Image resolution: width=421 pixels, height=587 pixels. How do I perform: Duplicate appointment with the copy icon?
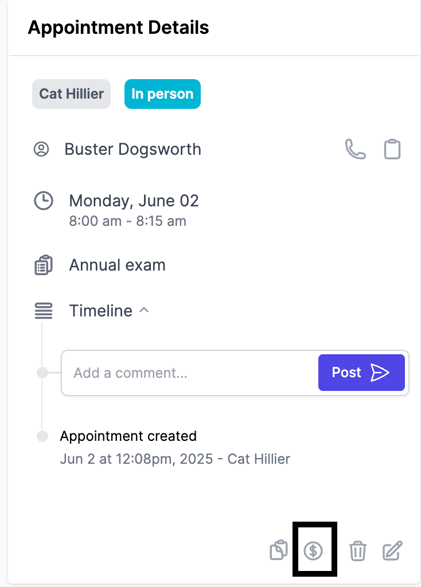[279, 550]
